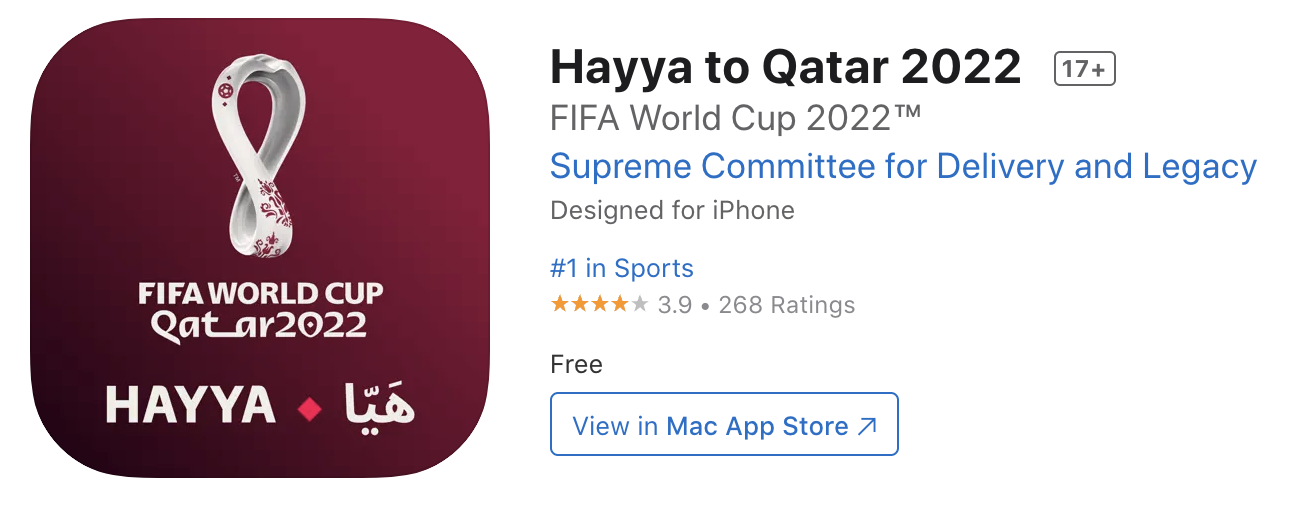Viewport: 1306px width, 518px height.
Task: Click the Hayya to Qatar 2022 app icon
Action: (261, 248)
